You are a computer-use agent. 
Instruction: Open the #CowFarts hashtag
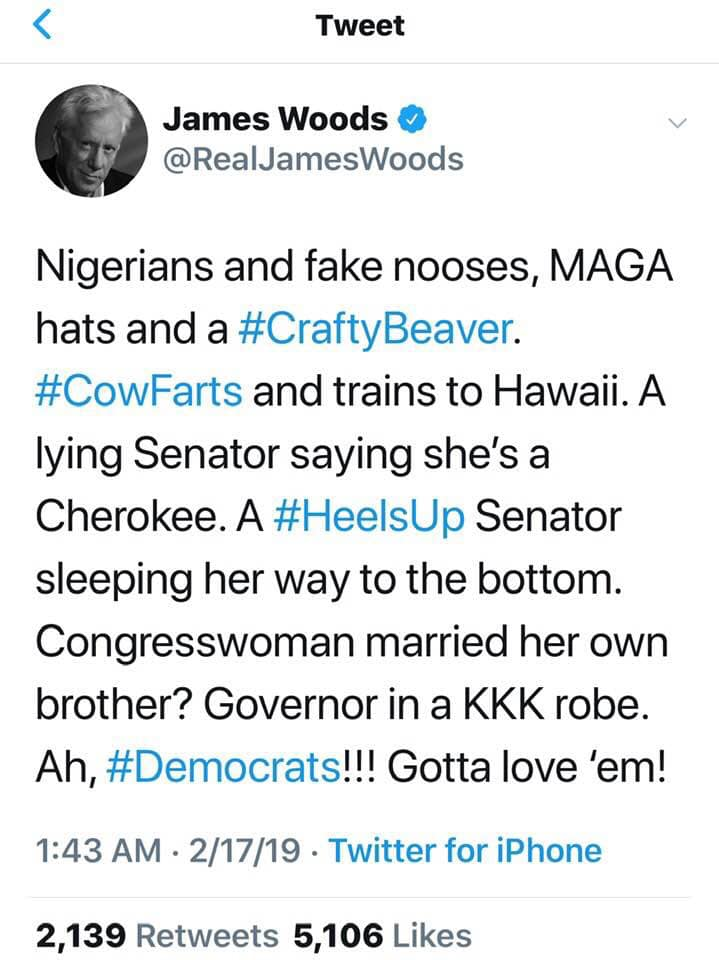tap(139, 391)
